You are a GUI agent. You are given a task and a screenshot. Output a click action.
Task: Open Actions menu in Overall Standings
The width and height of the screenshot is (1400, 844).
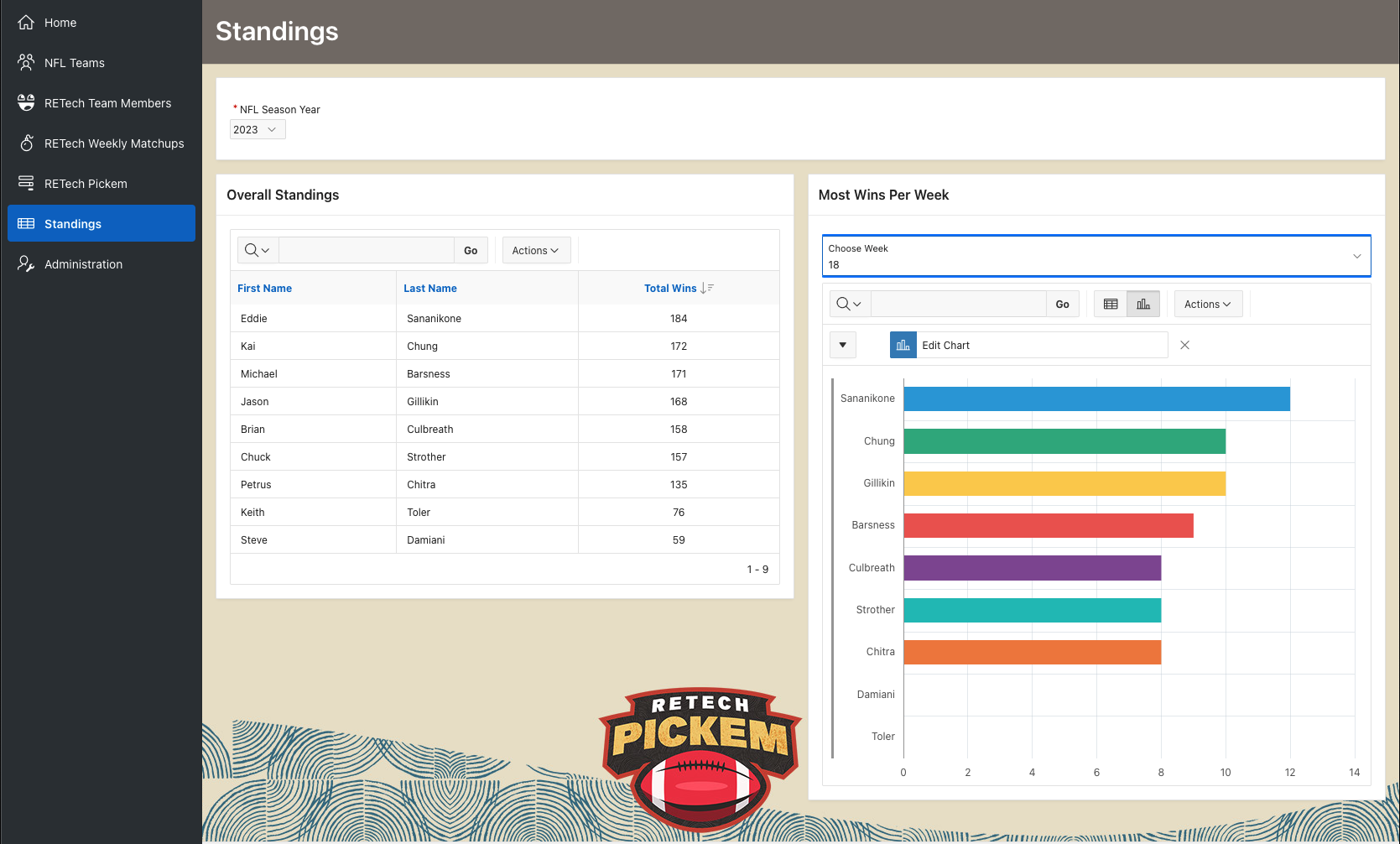tap(535, 251)
